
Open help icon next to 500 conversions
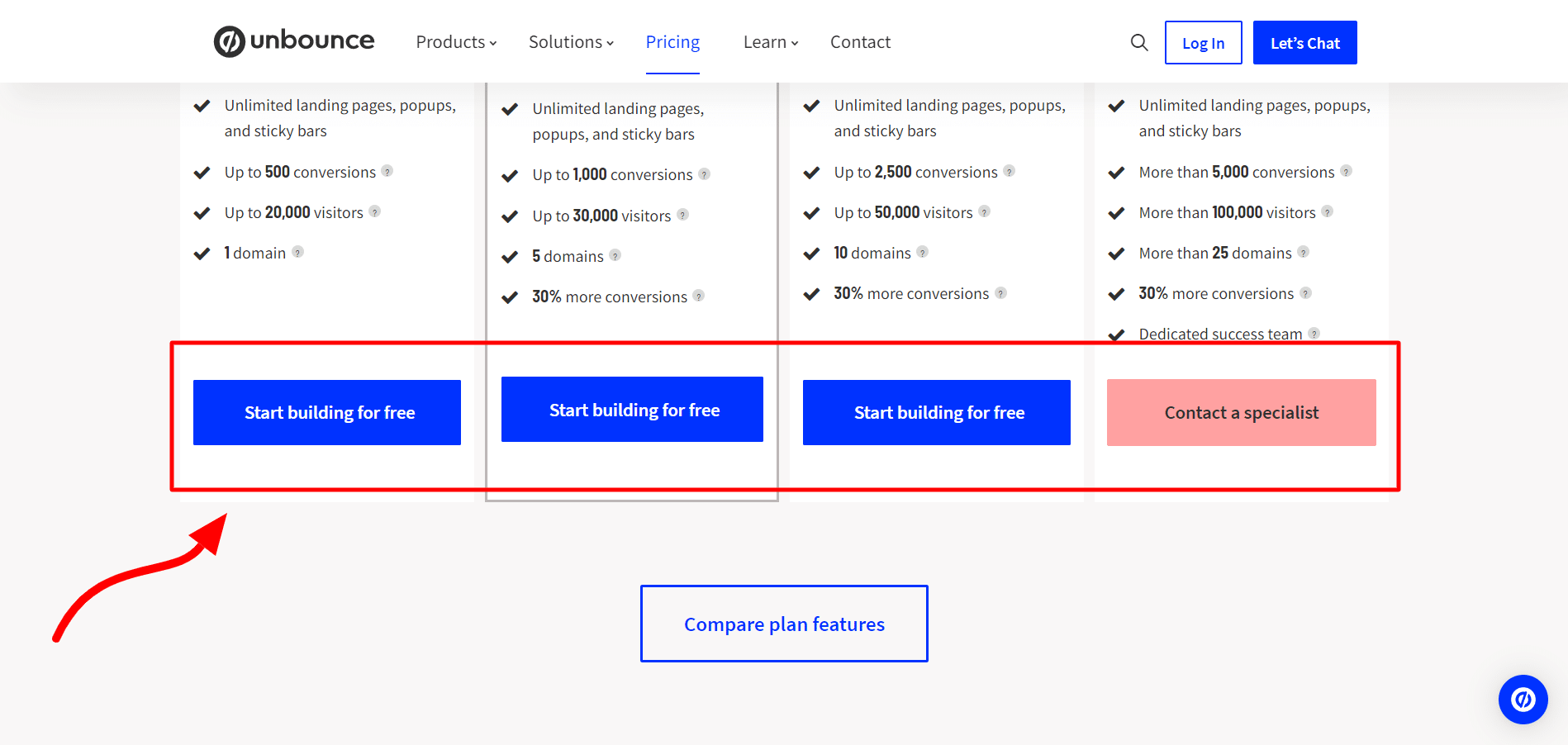(x=387, y=171)
